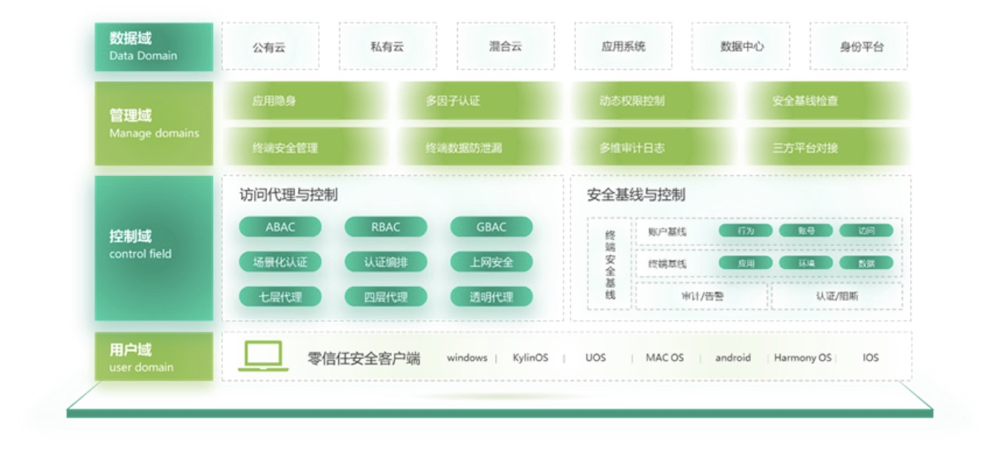1000x452 pixels.
Task: Open the 动态权限控制 bar
Action: pos(653,101)
